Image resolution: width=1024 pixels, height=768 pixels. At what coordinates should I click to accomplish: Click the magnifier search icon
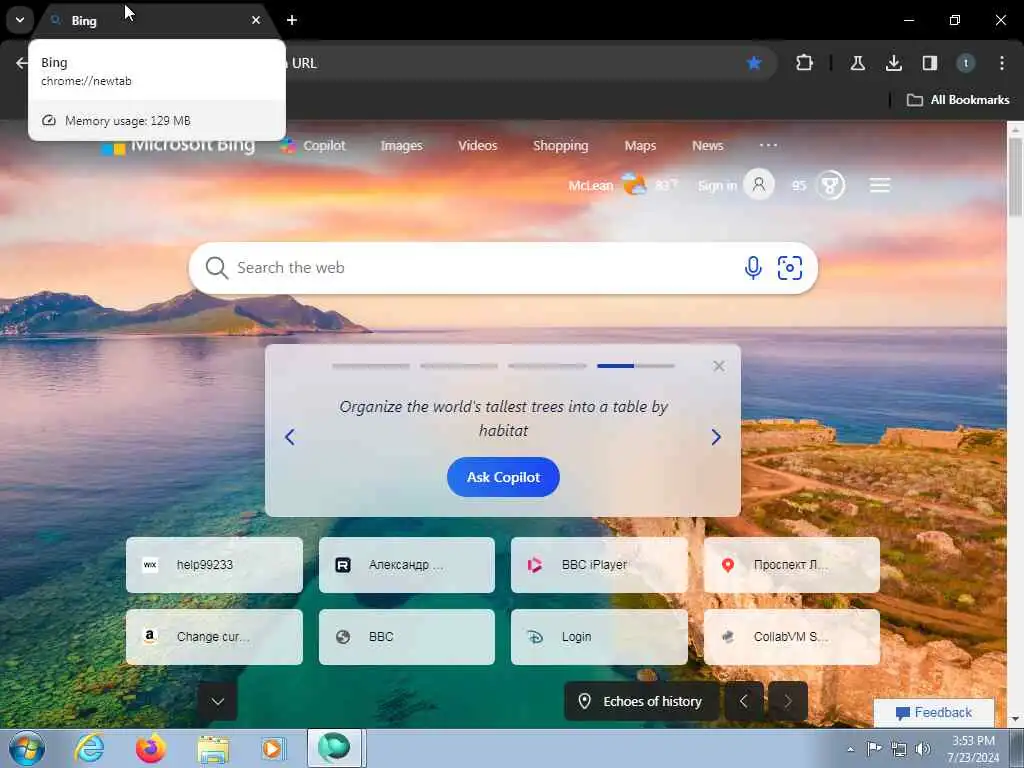click(x=216, y=268)
